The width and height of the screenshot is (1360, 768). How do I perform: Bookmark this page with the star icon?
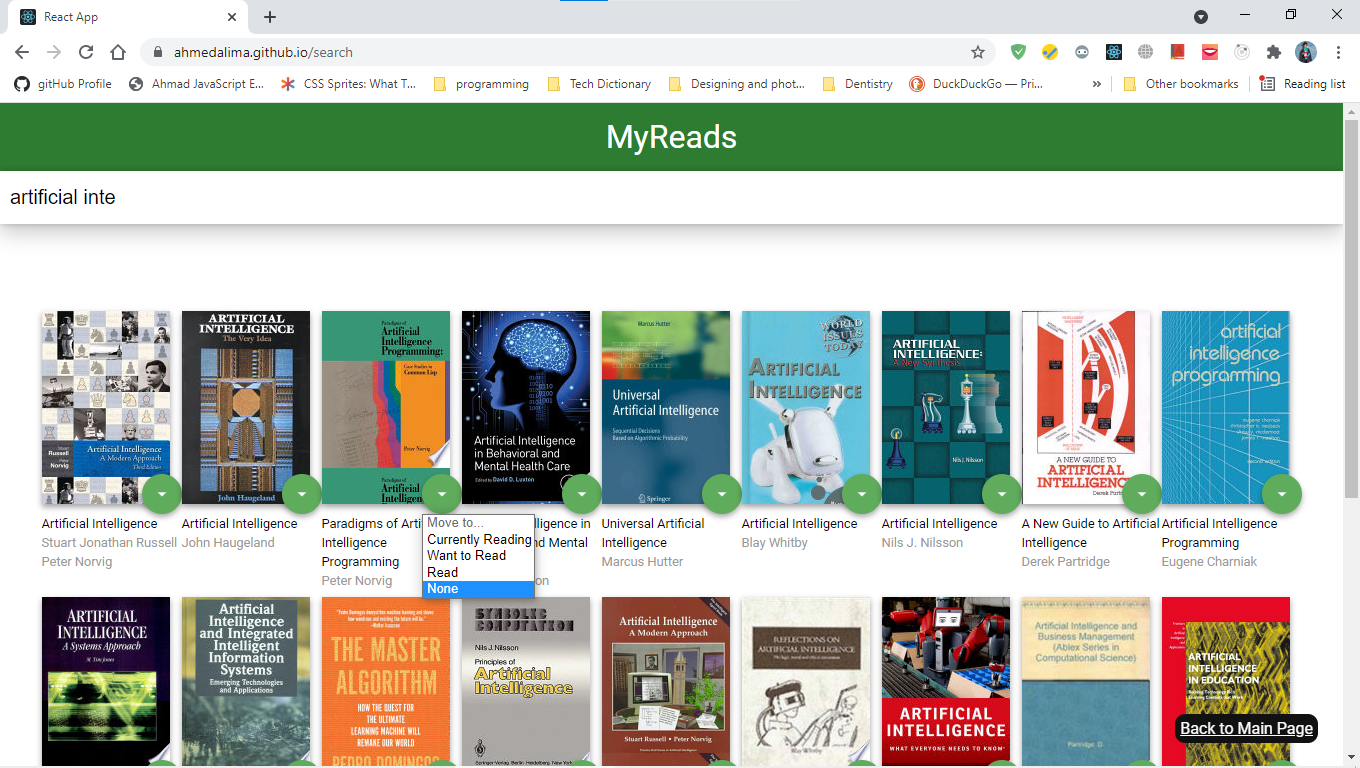click(x=978, y=52)
